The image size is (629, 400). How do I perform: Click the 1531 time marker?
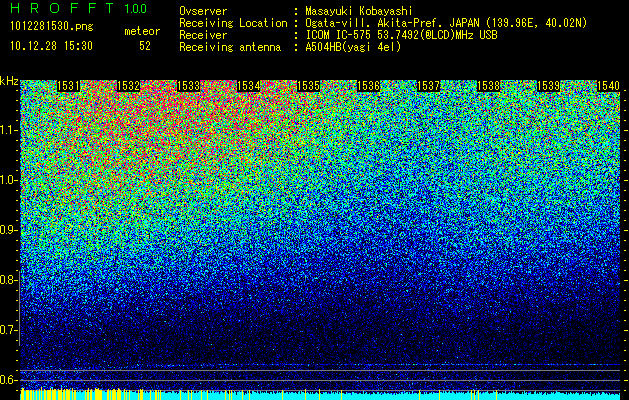point(69,86)
